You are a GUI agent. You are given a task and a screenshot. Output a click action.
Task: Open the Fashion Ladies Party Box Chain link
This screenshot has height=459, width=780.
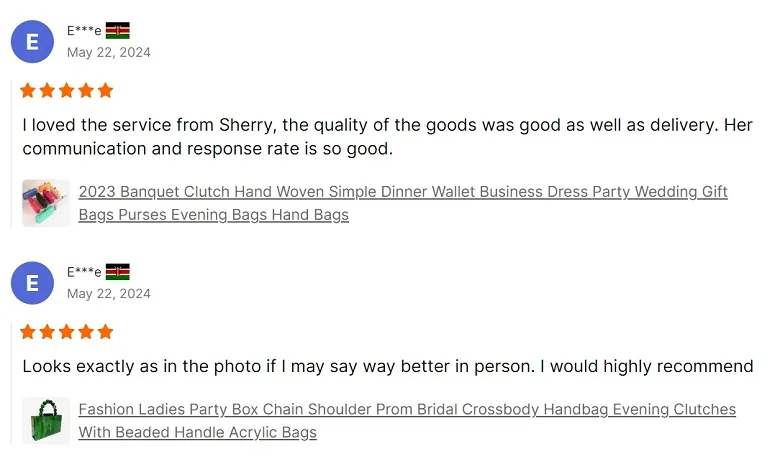click(x=406, y=410)
